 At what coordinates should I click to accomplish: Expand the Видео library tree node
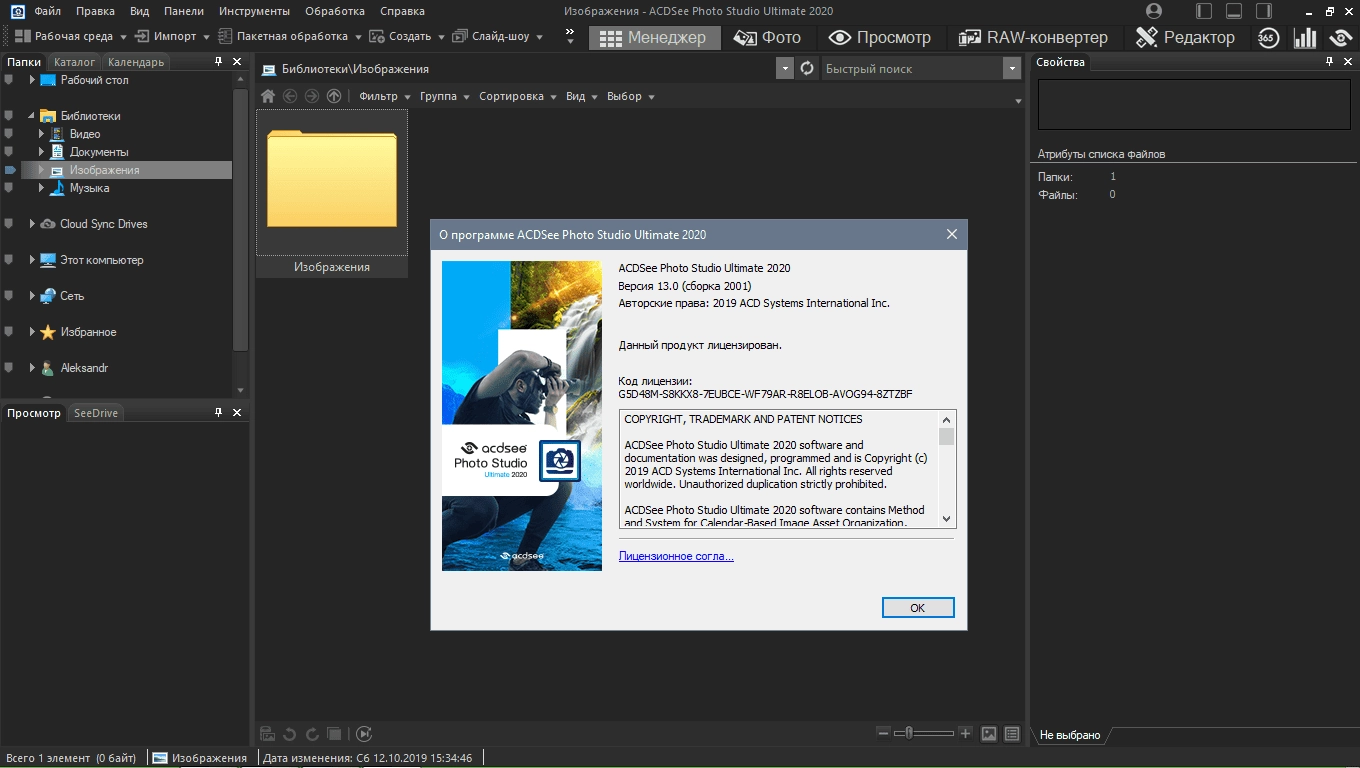(42, 134)
